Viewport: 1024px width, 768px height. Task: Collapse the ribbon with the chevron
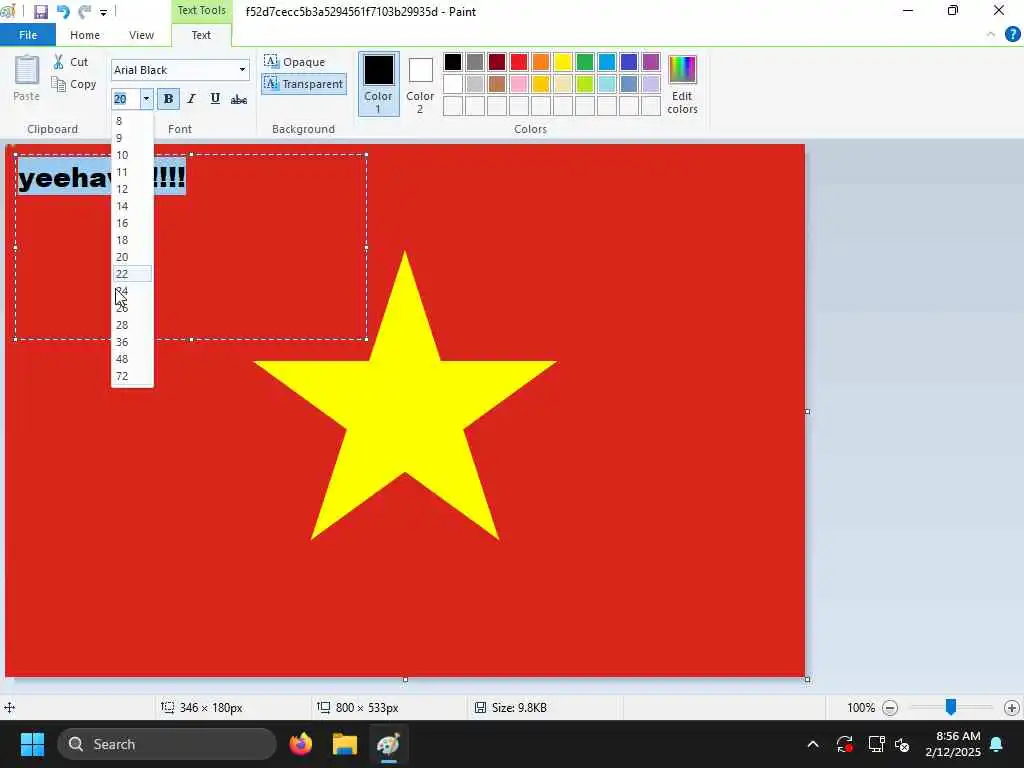[x=991, y=35]
